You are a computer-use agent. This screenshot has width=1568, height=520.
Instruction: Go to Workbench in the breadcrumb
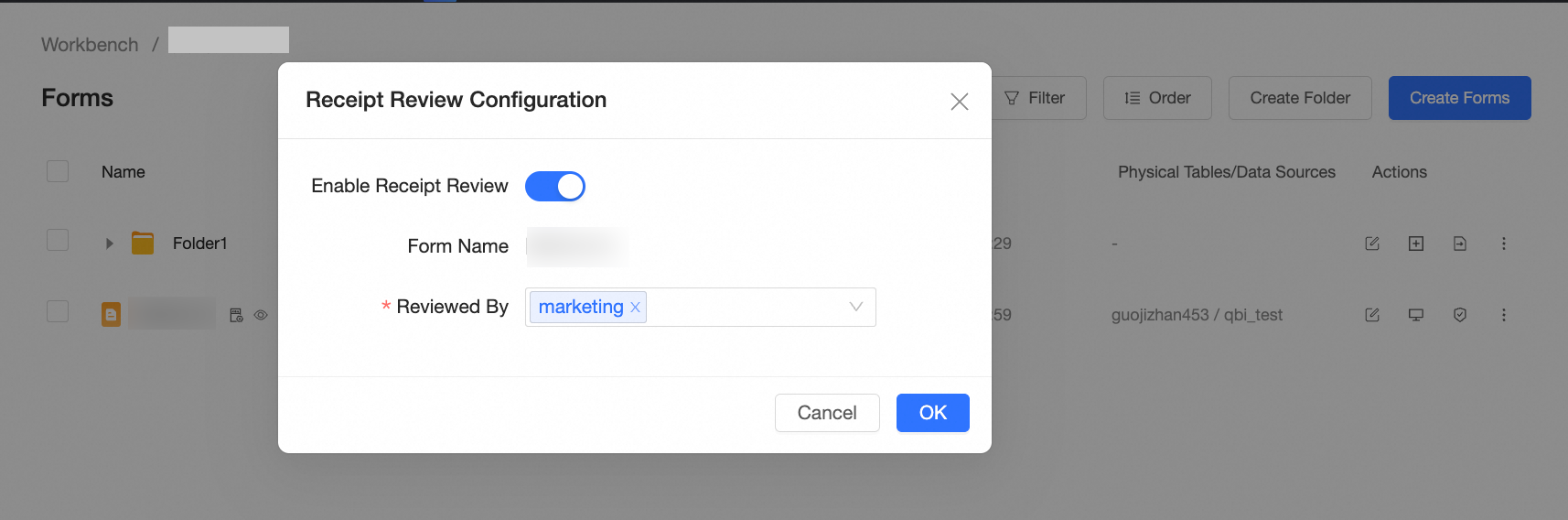(90, 45)
